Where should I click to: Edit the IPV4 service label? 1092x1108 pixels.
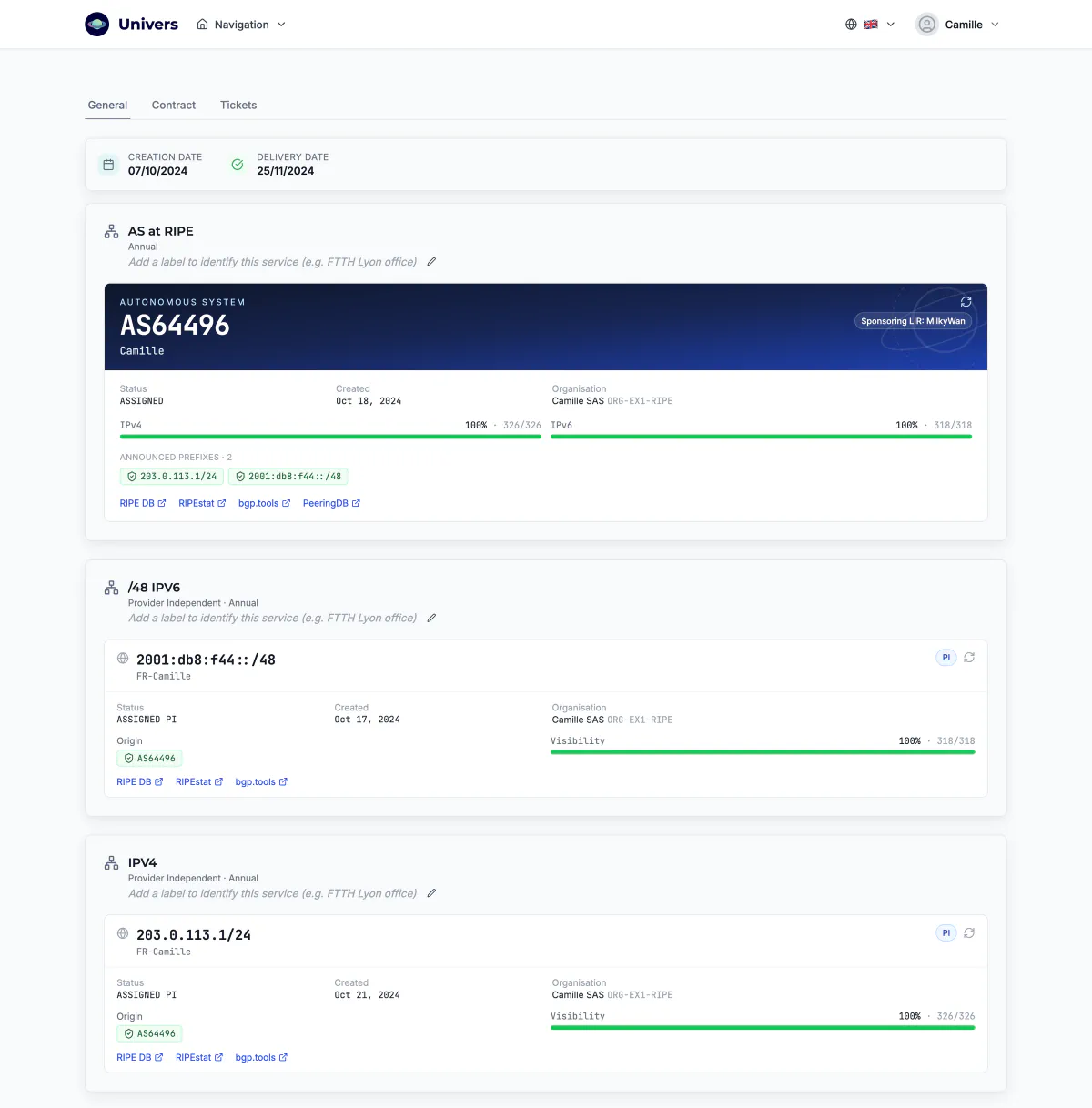431,893
